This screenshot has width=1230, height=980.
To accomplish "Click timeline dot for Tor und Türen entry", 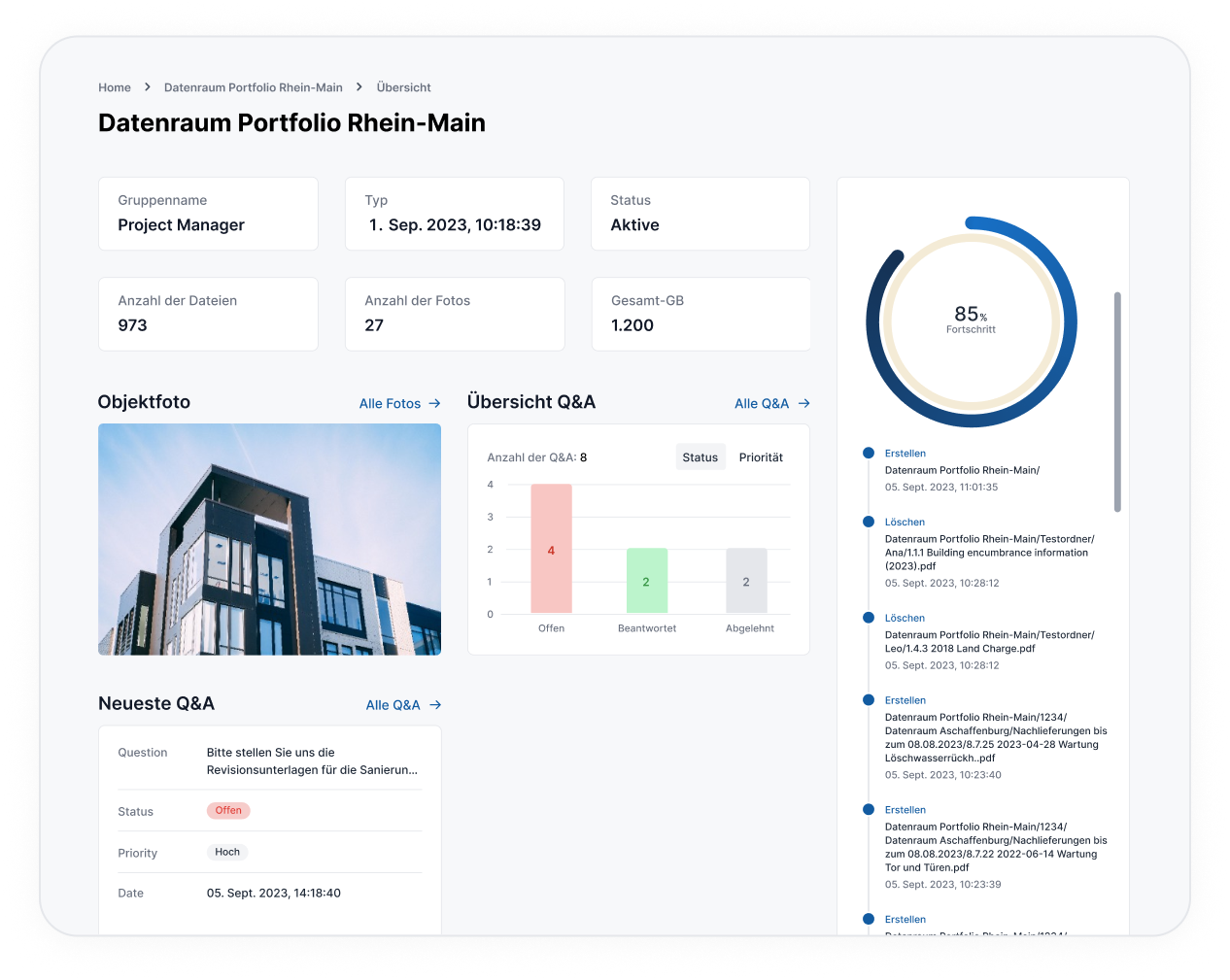I will (x=869, y=809).
